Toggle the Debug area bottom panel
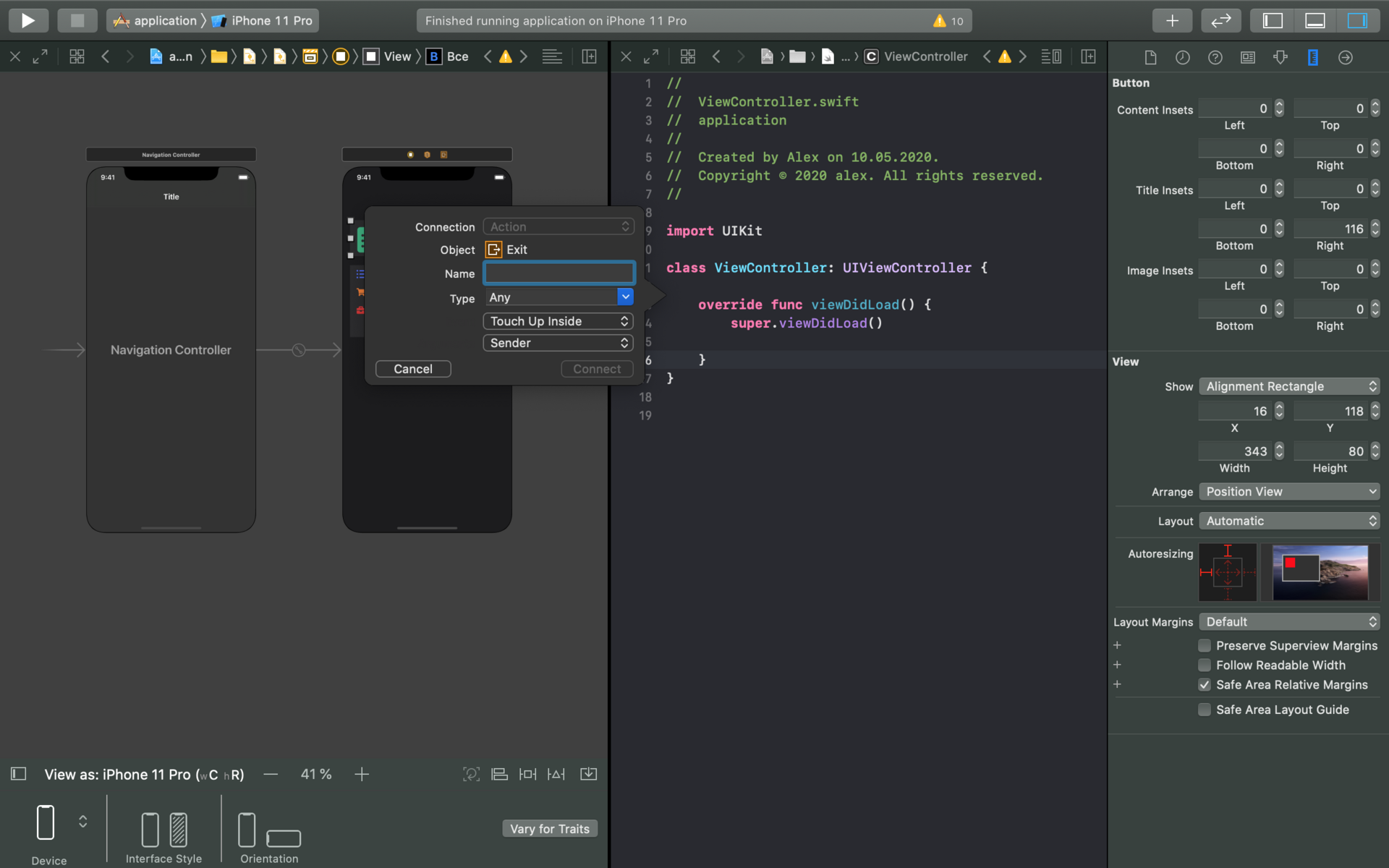1389x868 pixels. point(1314,20)
